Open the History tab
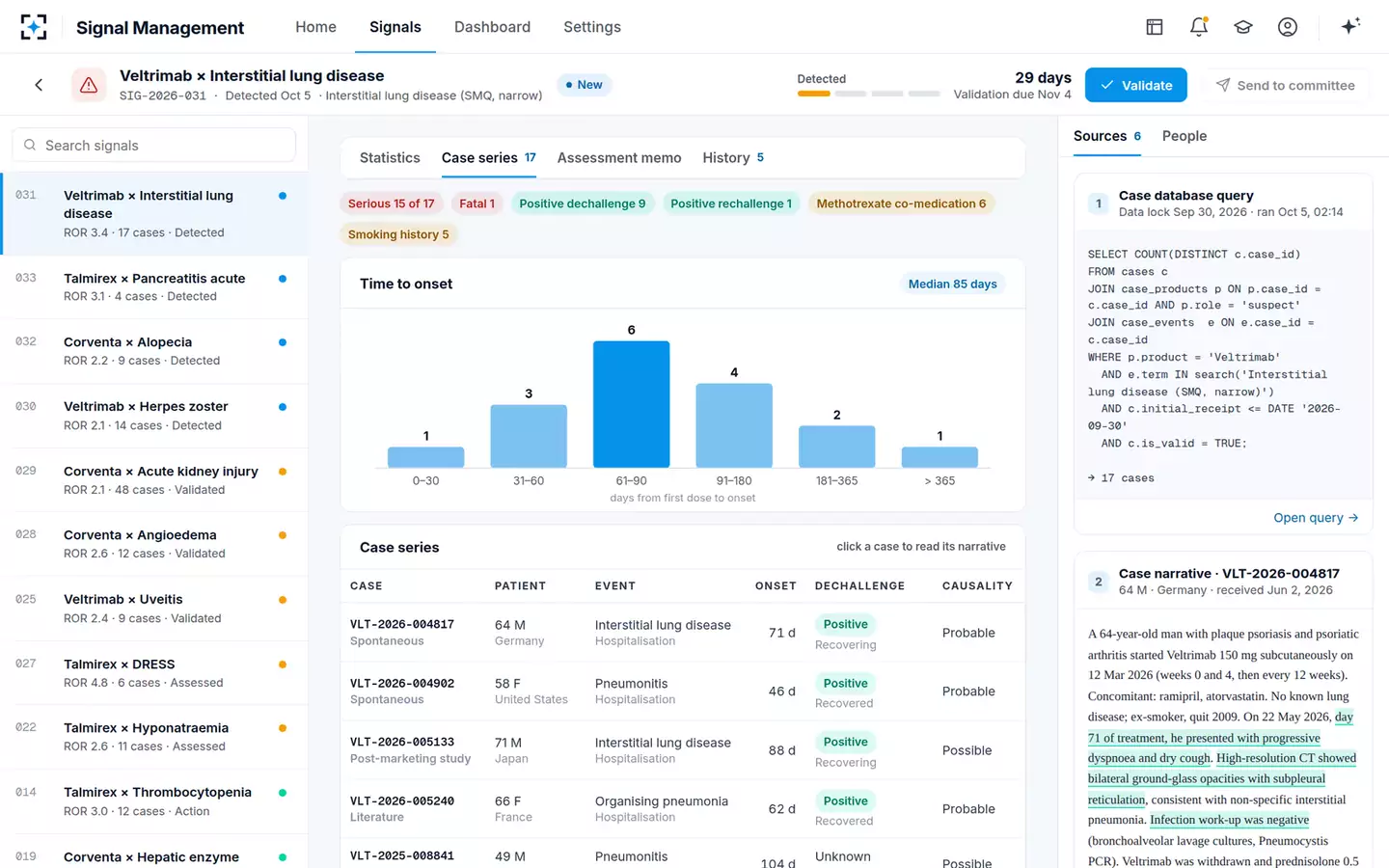 [733, 157]
